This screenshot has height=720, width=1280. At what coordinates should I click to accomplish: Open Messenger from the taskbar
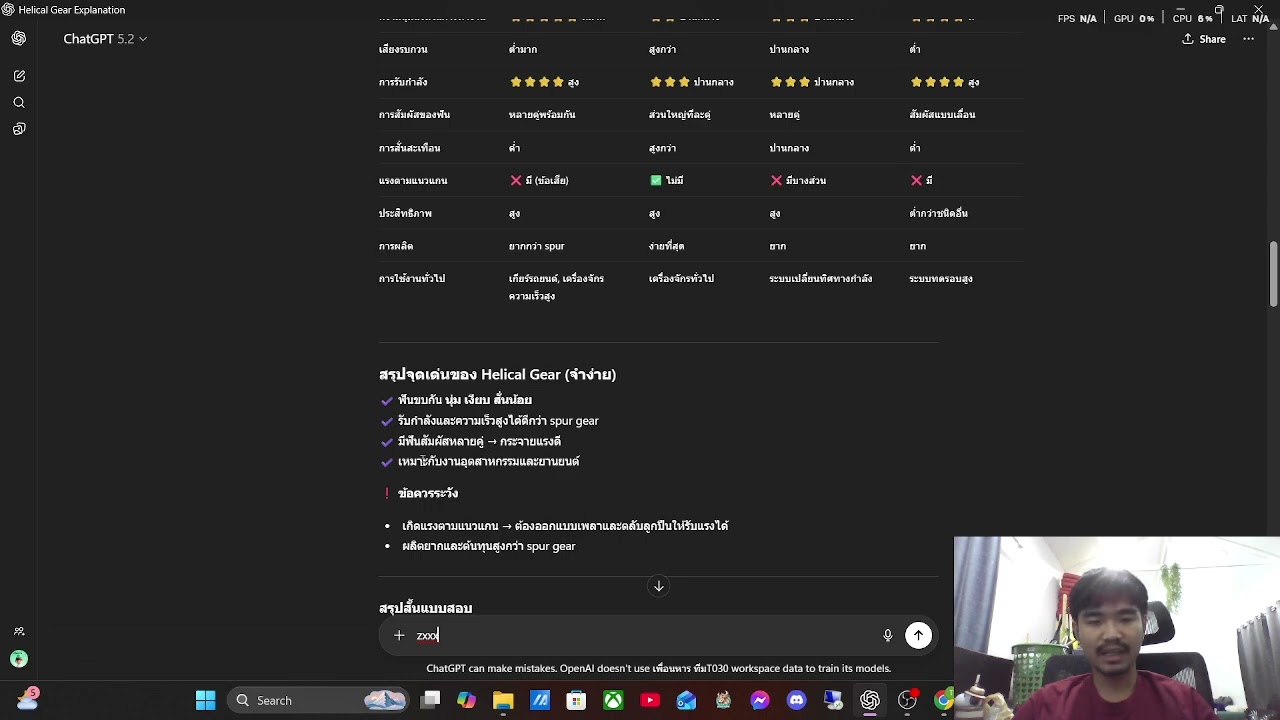(x=760, y=701)
